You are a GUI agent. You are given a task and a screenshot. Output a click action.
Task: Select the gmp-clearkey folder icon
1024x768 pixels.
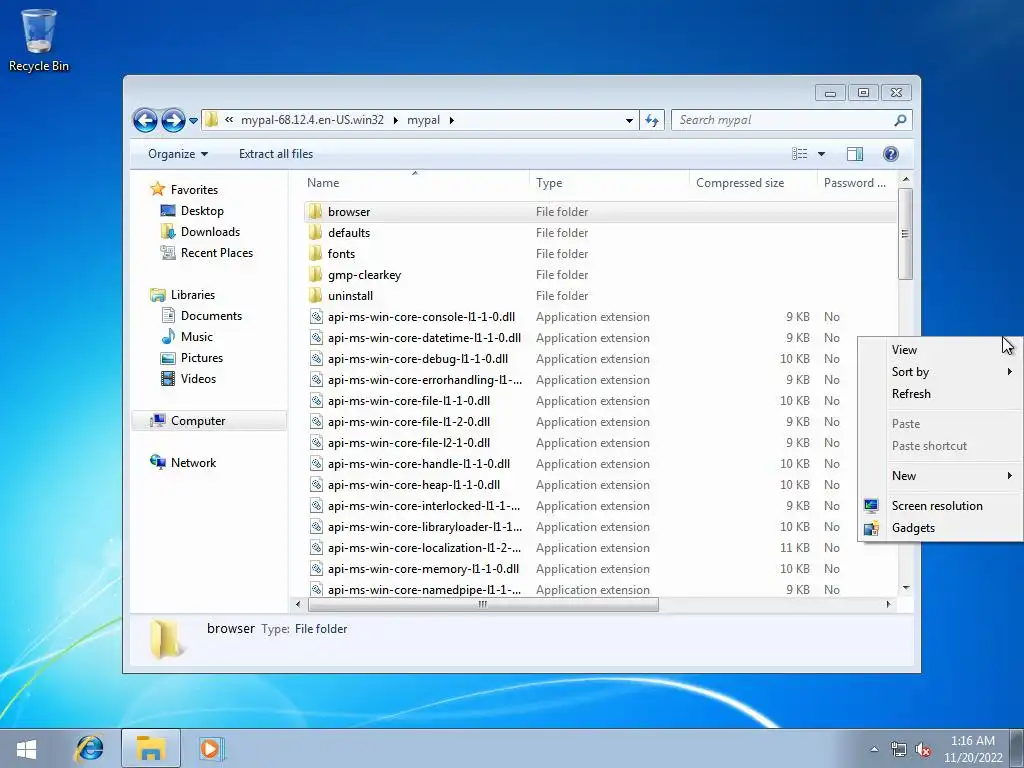click(315, 274)
